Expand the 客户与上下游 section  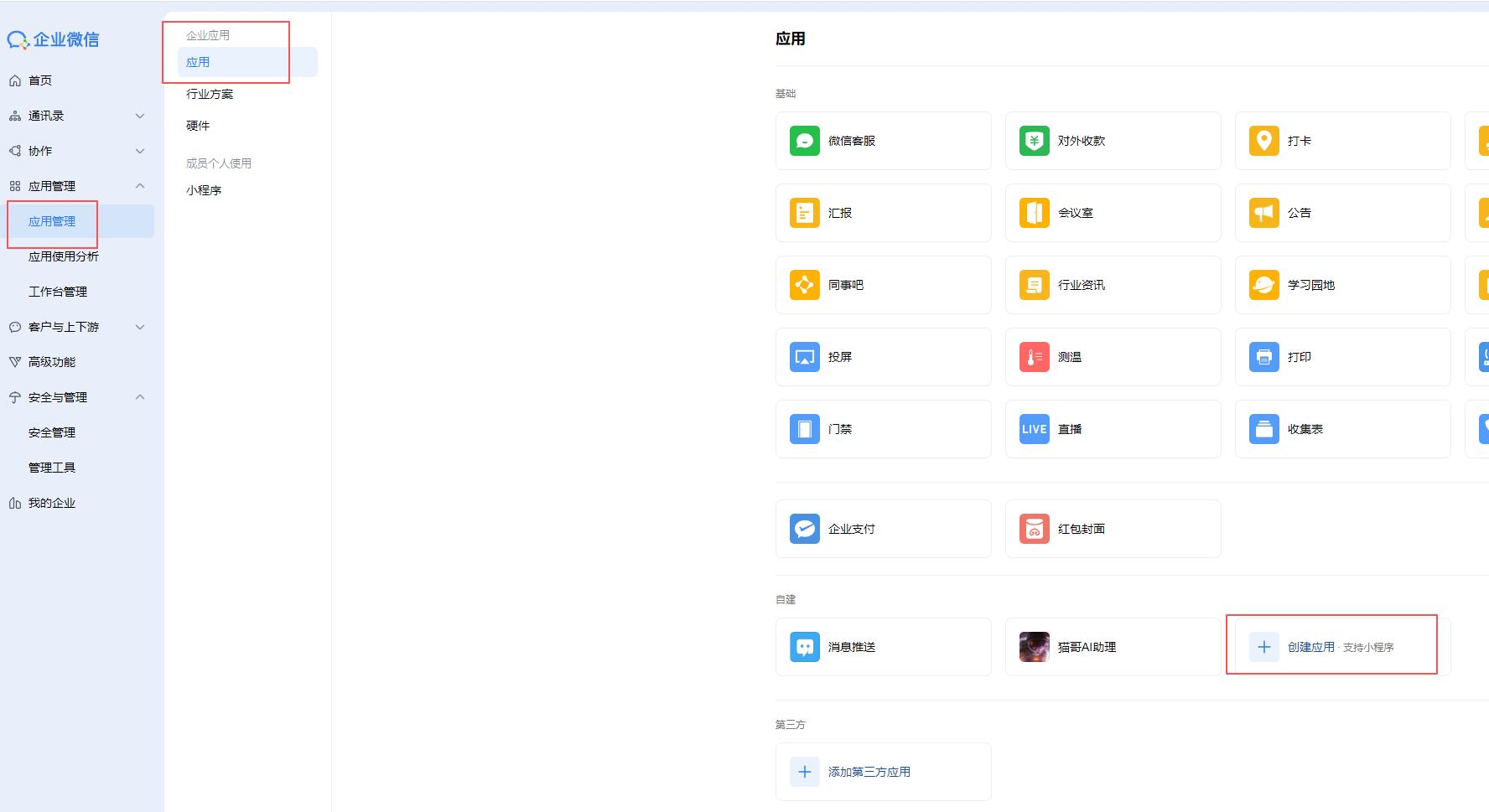point(140,327)
